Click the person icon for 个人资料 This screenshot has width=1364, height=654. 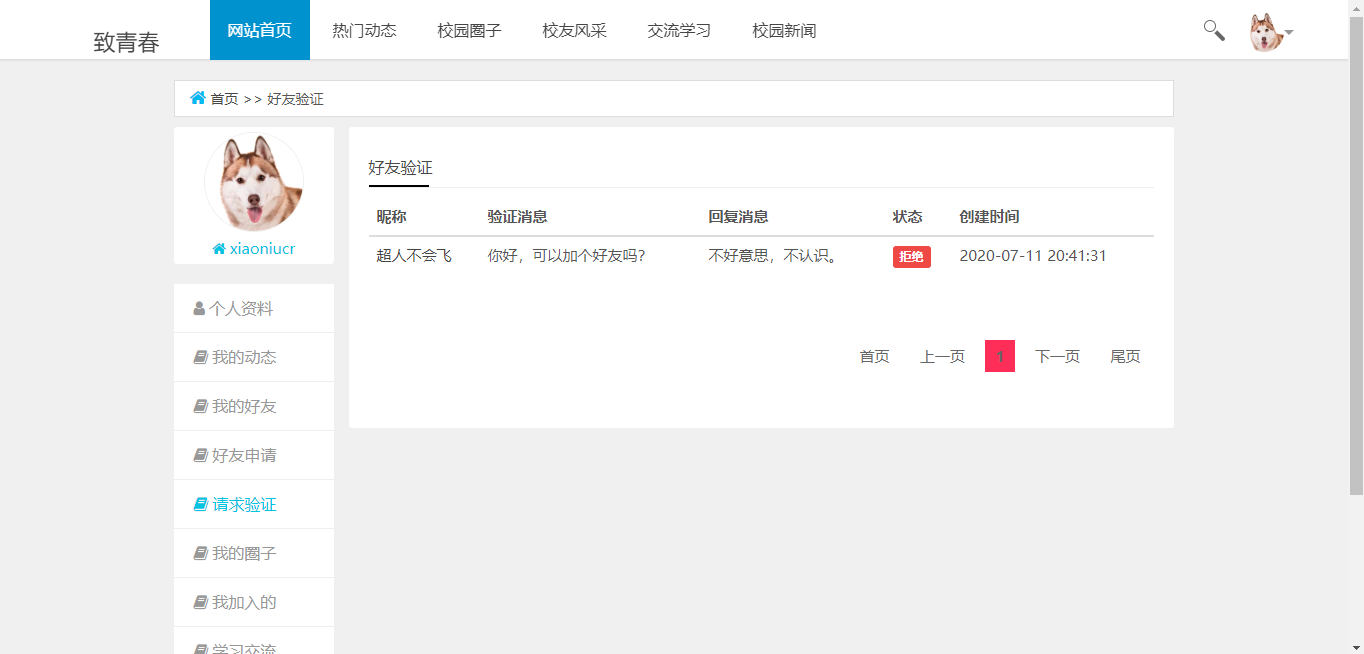point(199,309)
